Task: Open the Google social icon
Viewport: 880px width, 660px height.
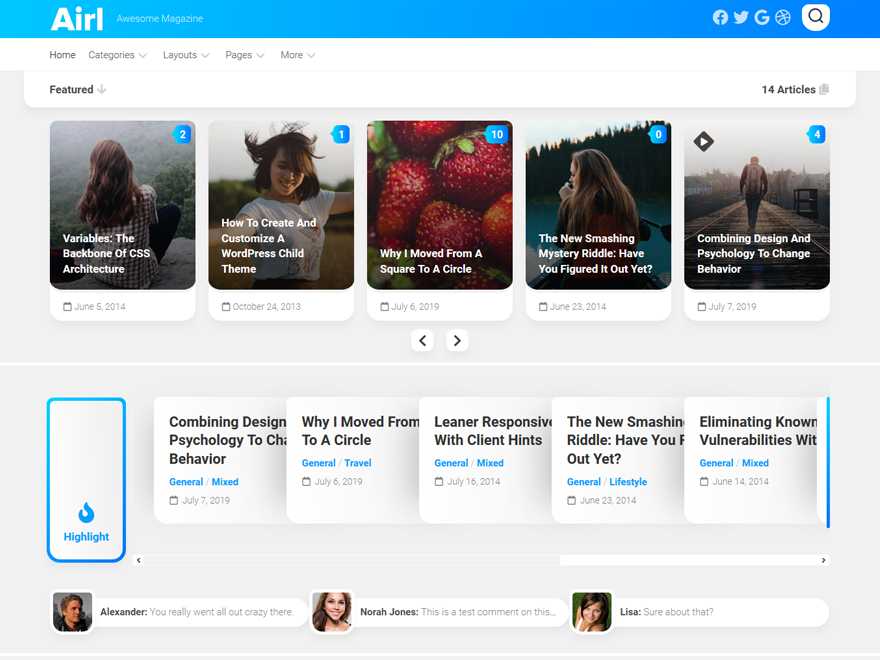Action: (x=762, y=17)
